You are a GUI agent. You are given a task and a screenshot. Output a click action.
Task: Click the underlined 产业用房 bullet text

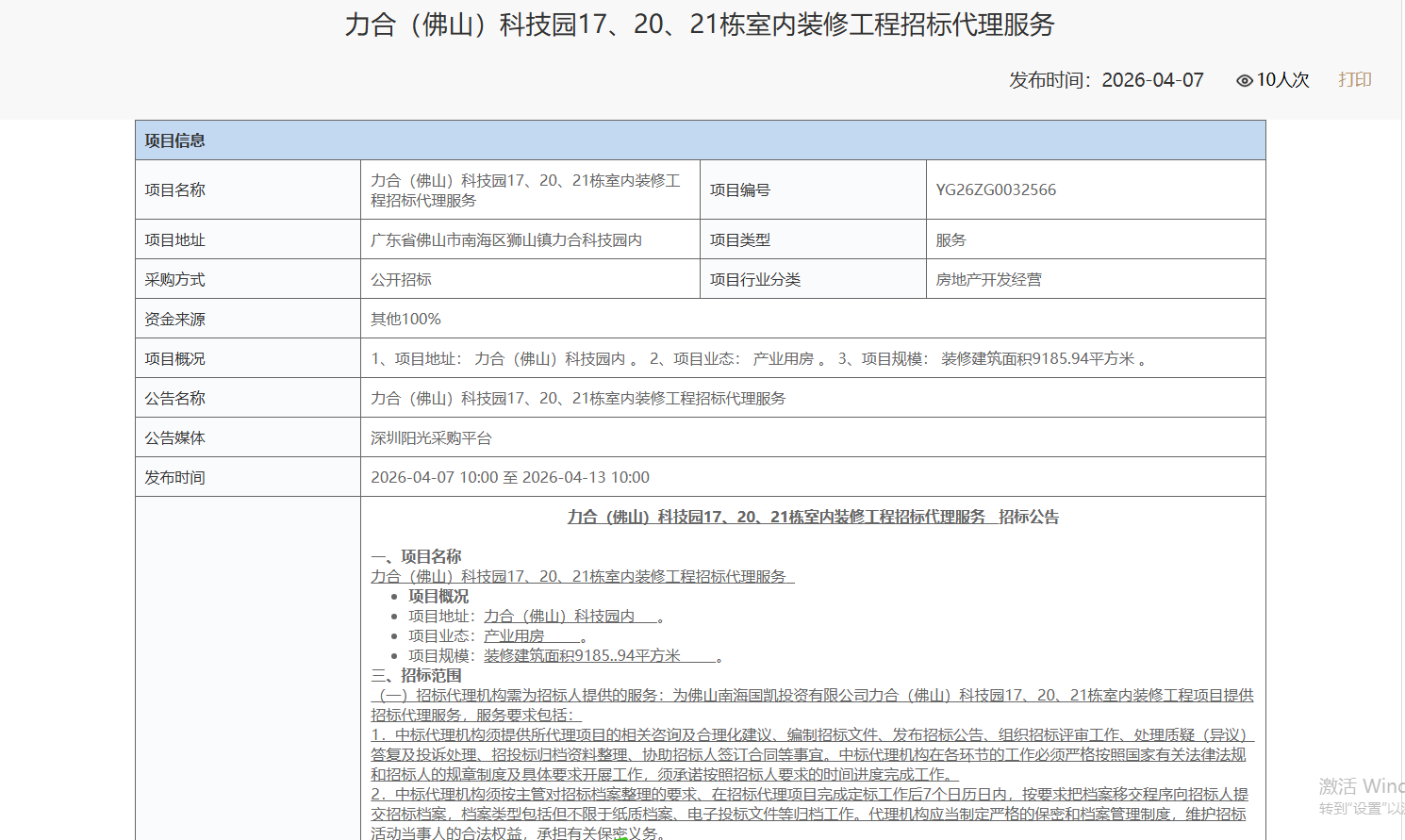click(x=514, y=636)
